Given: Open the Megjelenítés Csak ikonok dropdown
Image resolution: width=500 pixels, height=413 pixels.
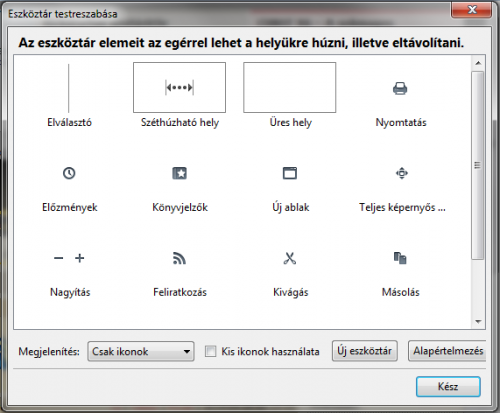Looking at the screenshot, I should coord(141,351).
